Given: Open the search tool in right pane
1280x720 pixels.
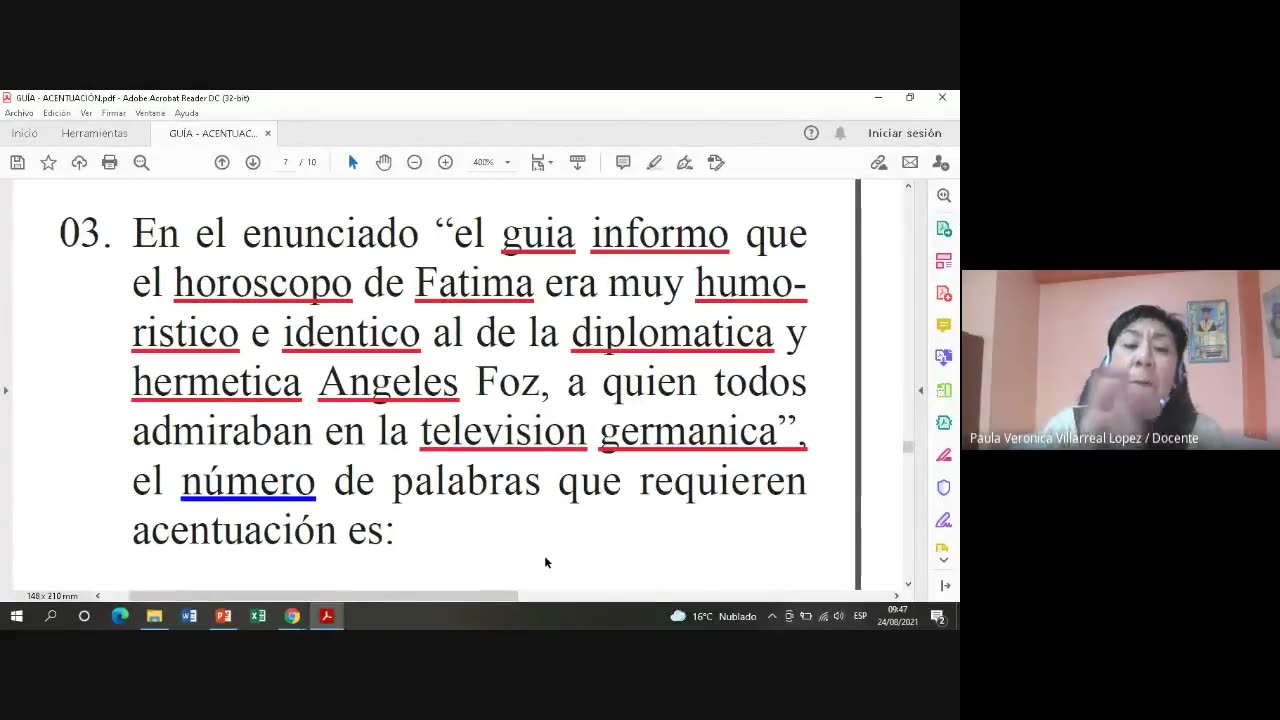Looking at the screenshot, I should (x=943, y=196).
